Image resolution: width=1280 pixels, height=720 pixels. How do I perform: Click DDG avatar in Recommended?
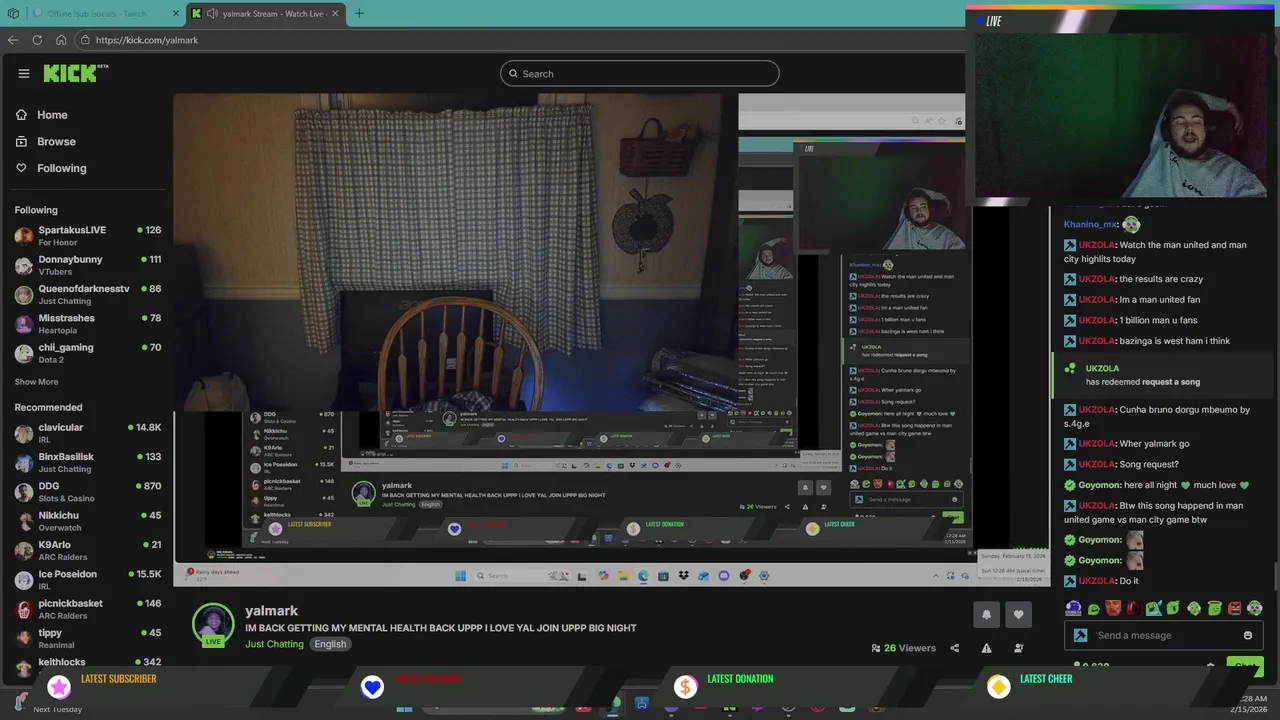click(24, 492)
